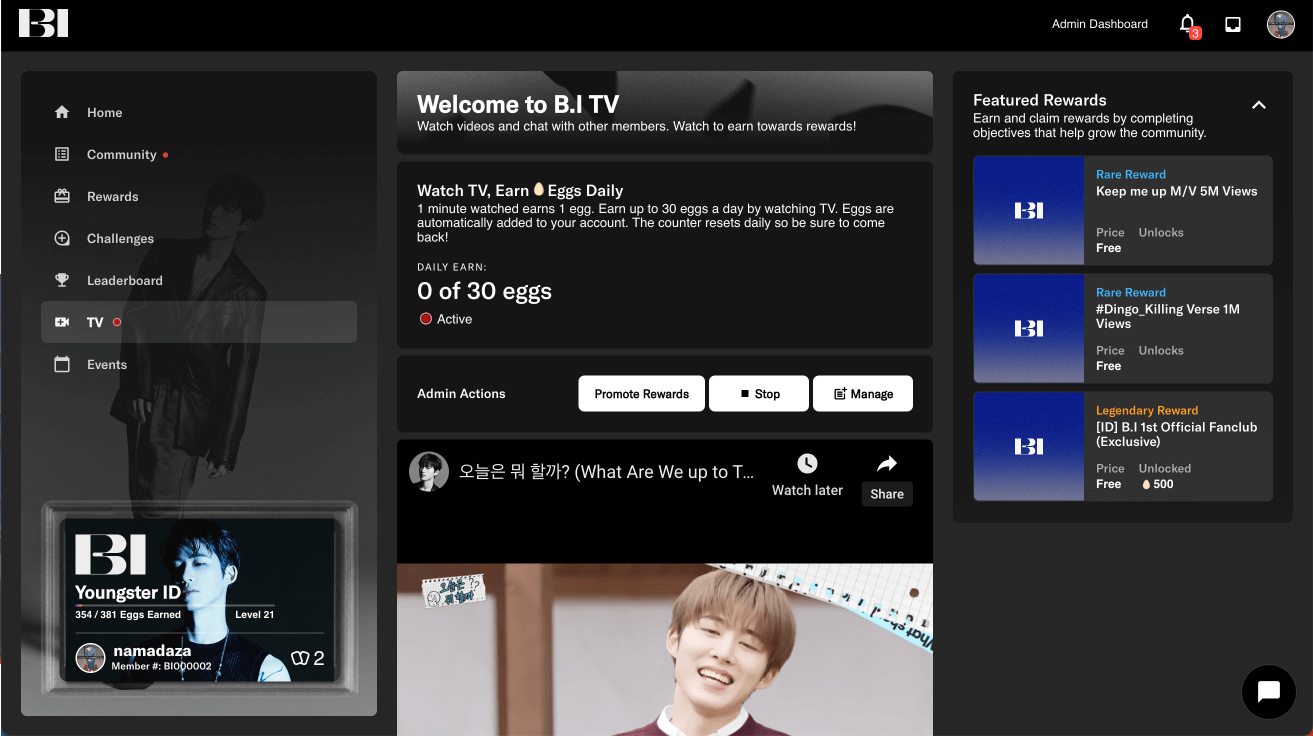This screenshot has width=1313, height=736.
Task: Open the notifications bell
Action: coord(1187,24)
